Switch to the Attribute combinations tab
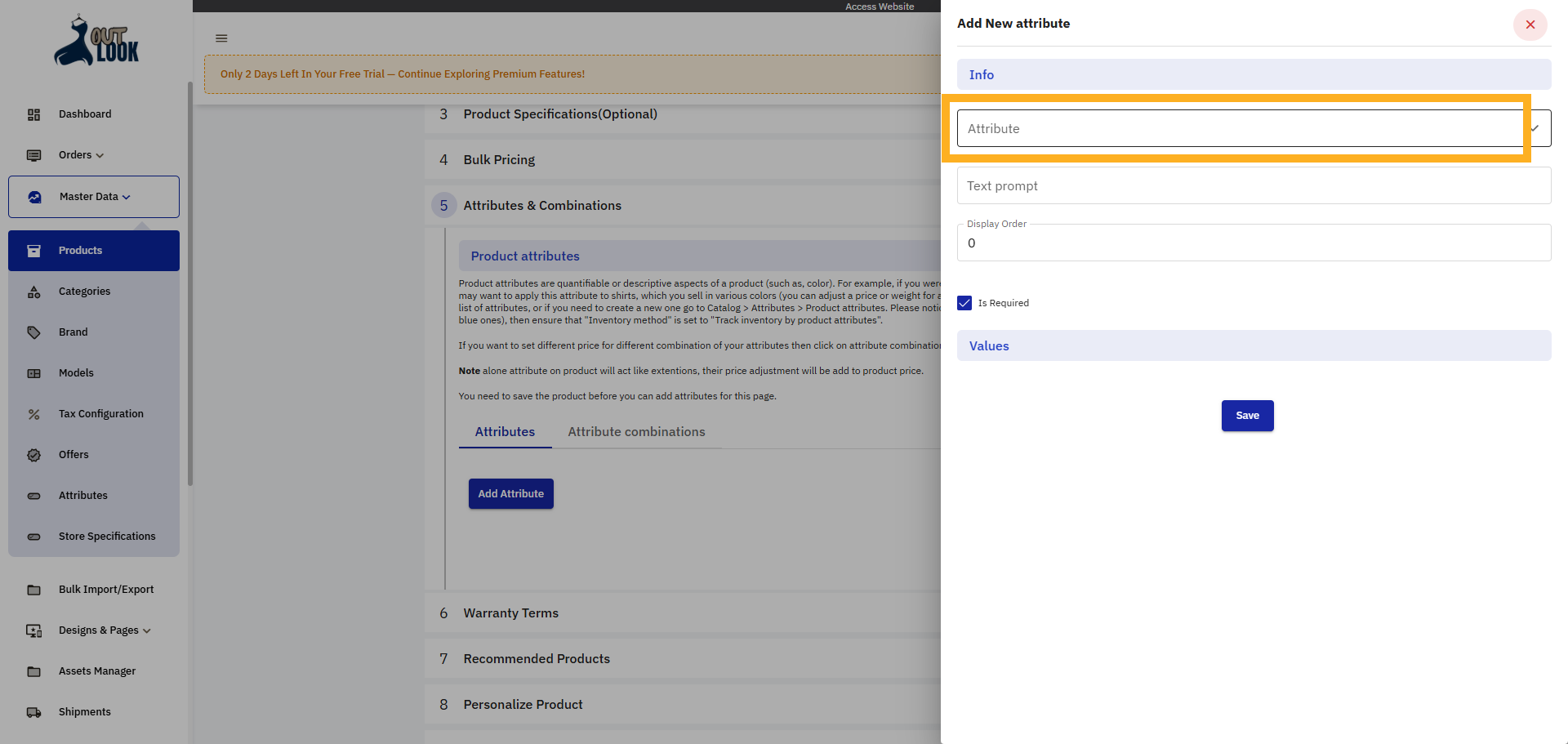Image resolution: width=1568 pixels, height=744 pixels. coord(636,431)
